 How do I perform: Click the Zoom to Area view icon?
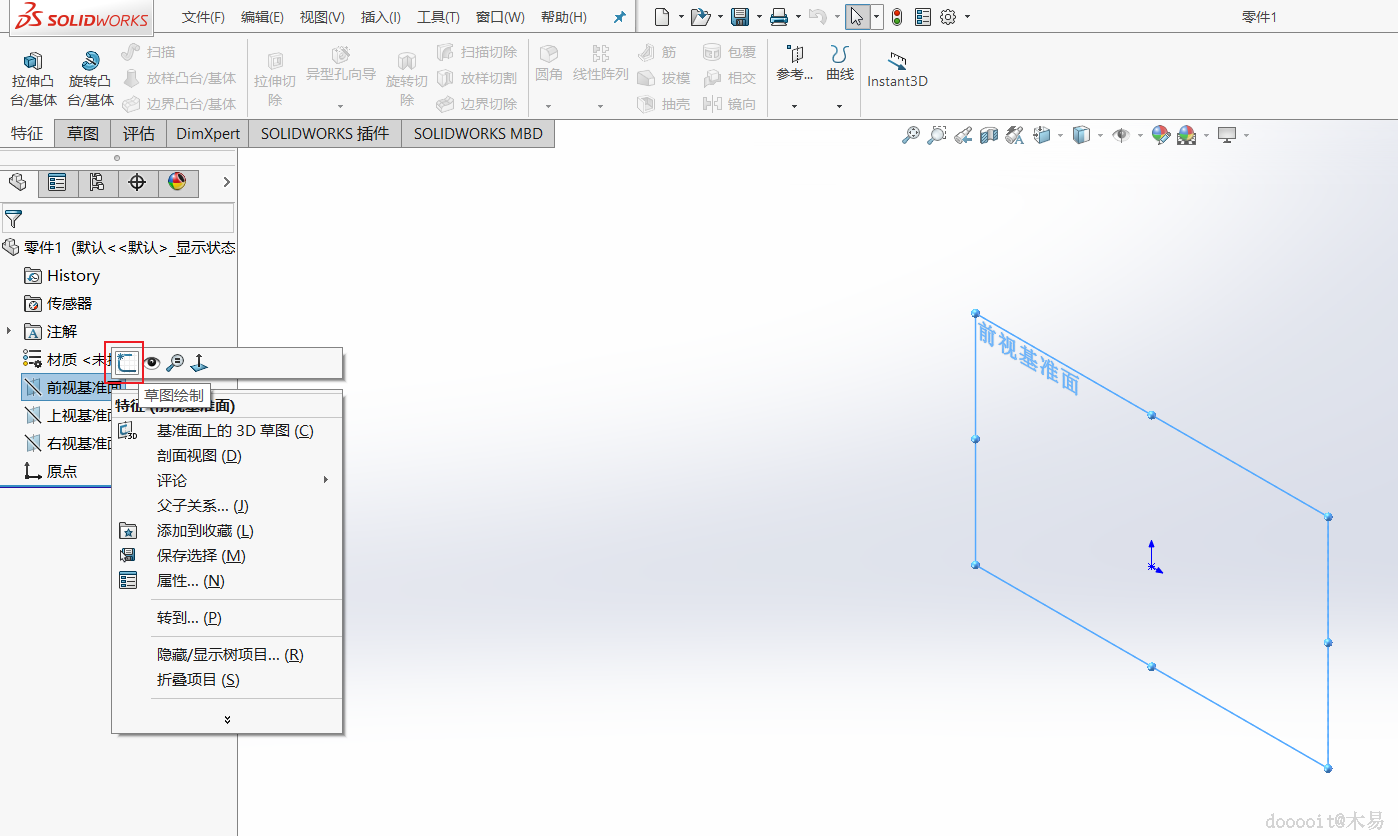[x=936, y=135]
